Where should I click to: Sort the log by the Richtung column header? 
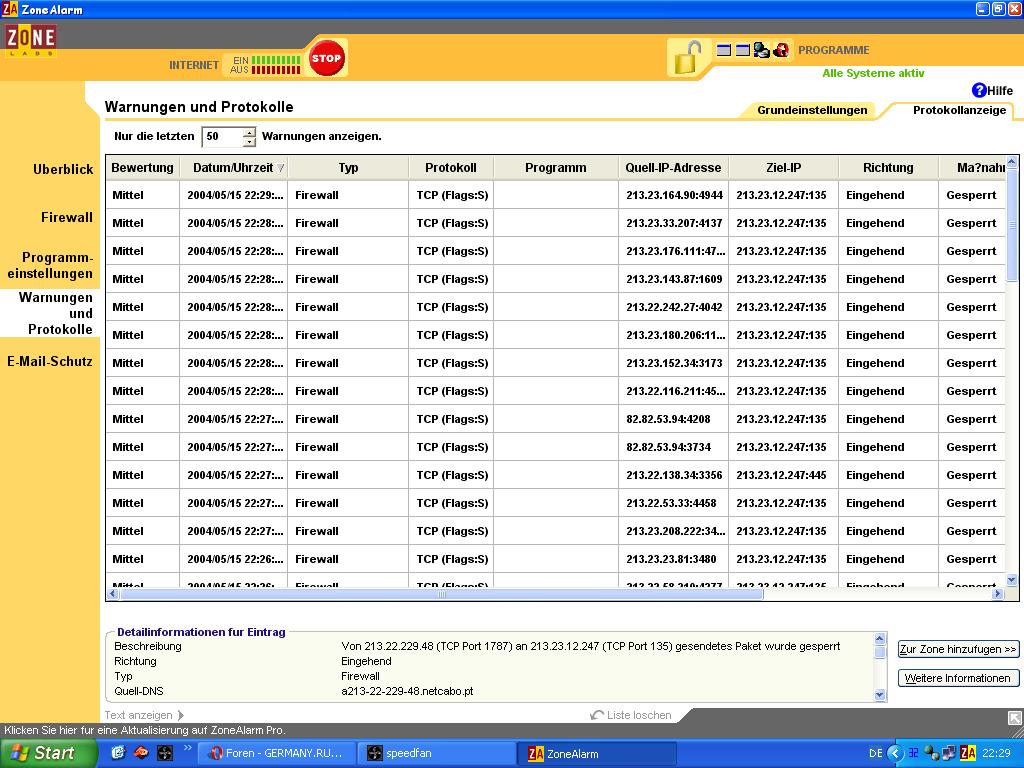(x=888, y=168)
